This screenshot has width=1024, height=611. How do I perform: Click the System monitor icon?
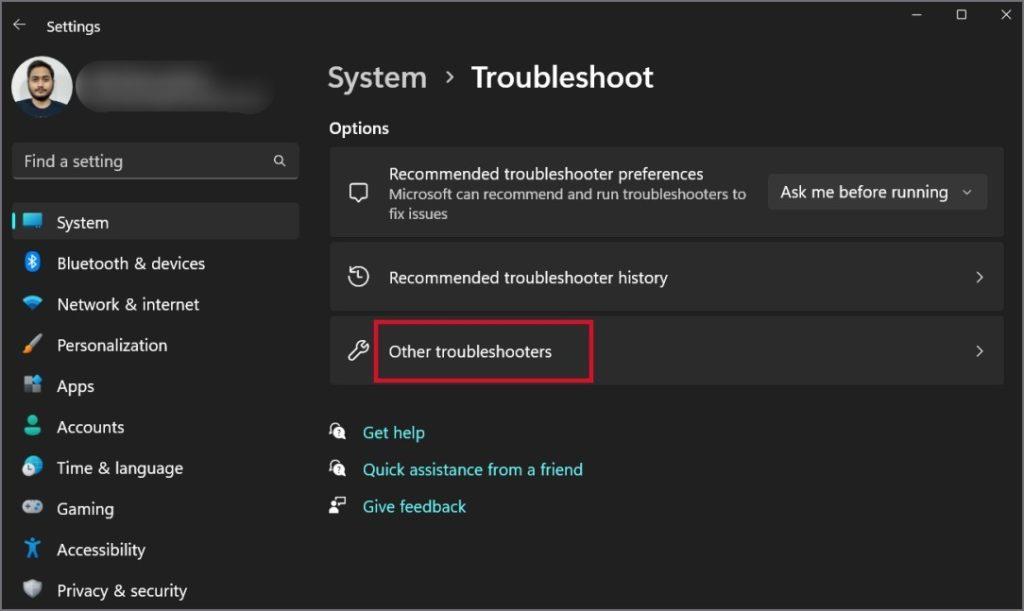[x=33, y=221]
